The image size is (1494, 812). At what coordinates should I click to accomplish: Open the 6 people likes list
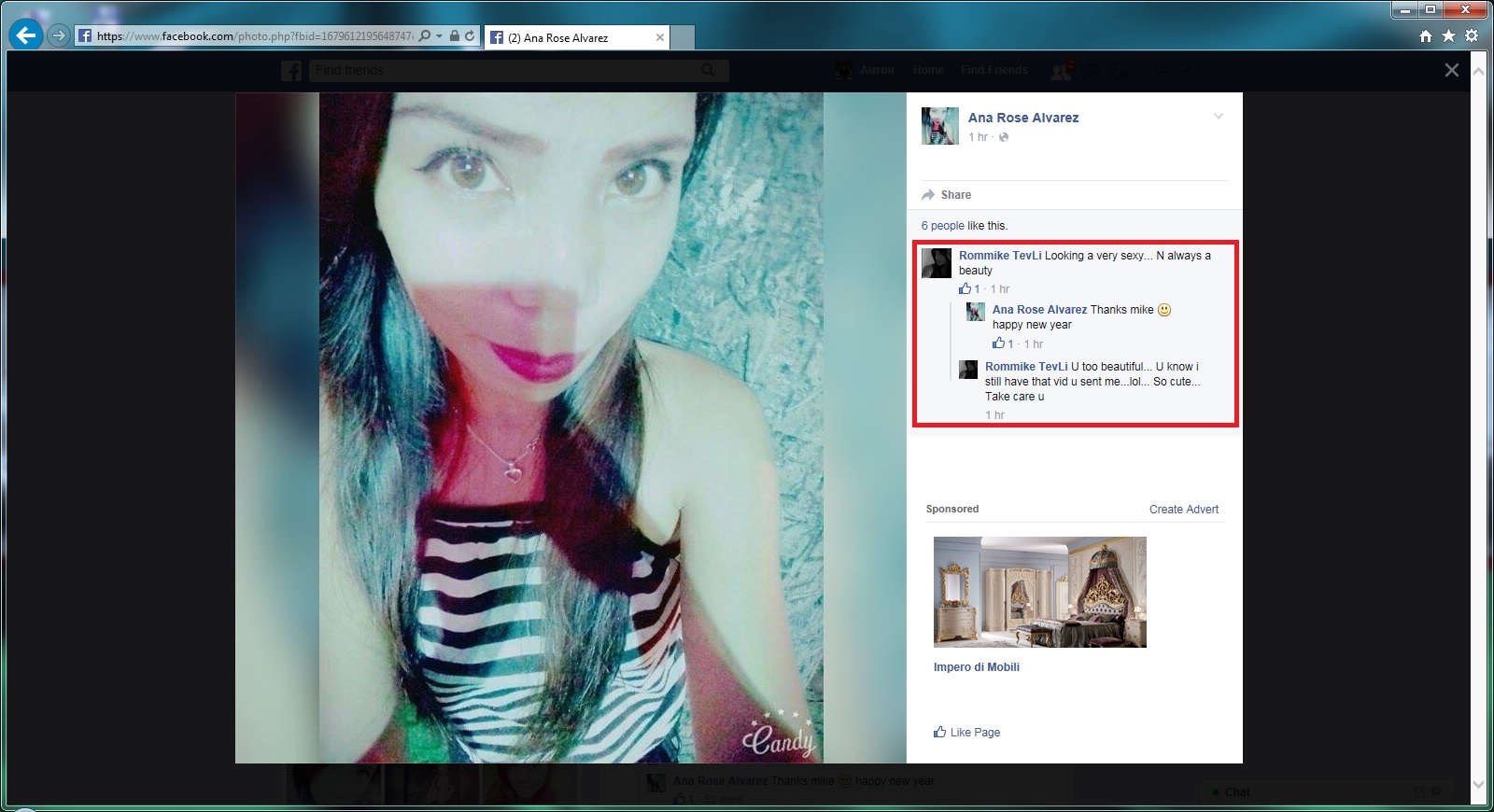[x=942, y=226]
